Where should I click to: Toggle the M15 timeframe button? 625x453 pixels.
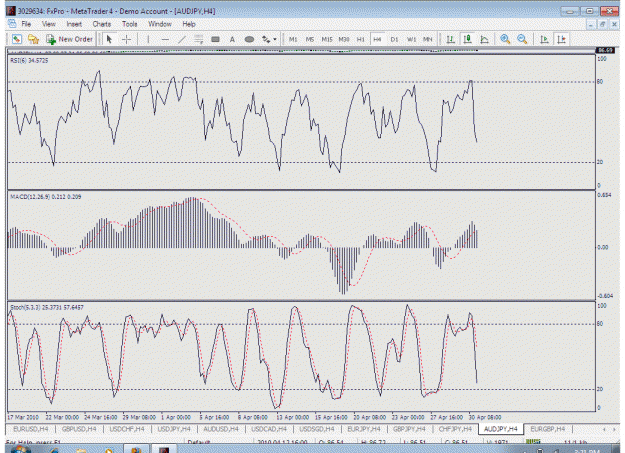click(x=327, y=39)
